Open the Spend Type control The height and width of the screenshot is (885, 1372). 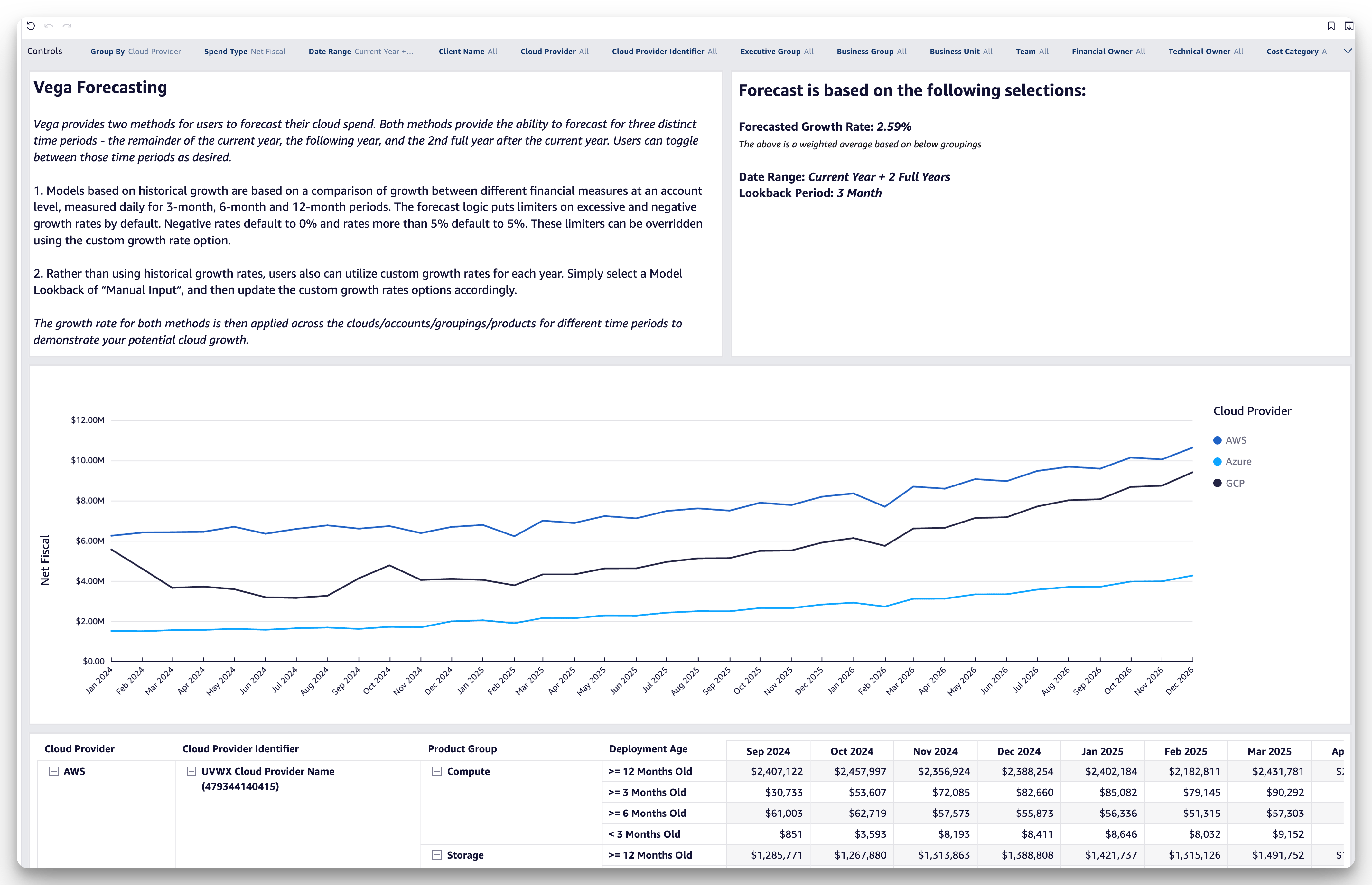coord(245,52)
